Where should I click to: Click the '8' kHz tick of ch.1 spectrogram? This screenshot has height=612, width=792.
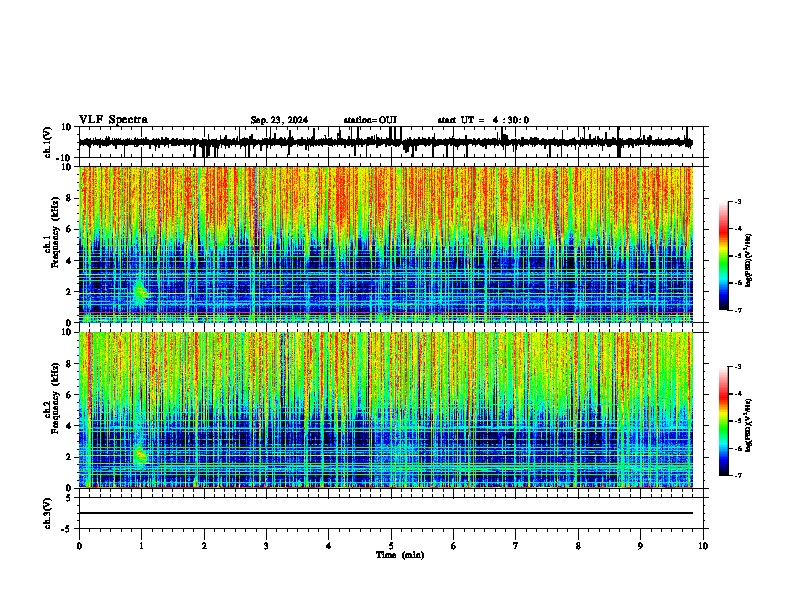[70, 198]
